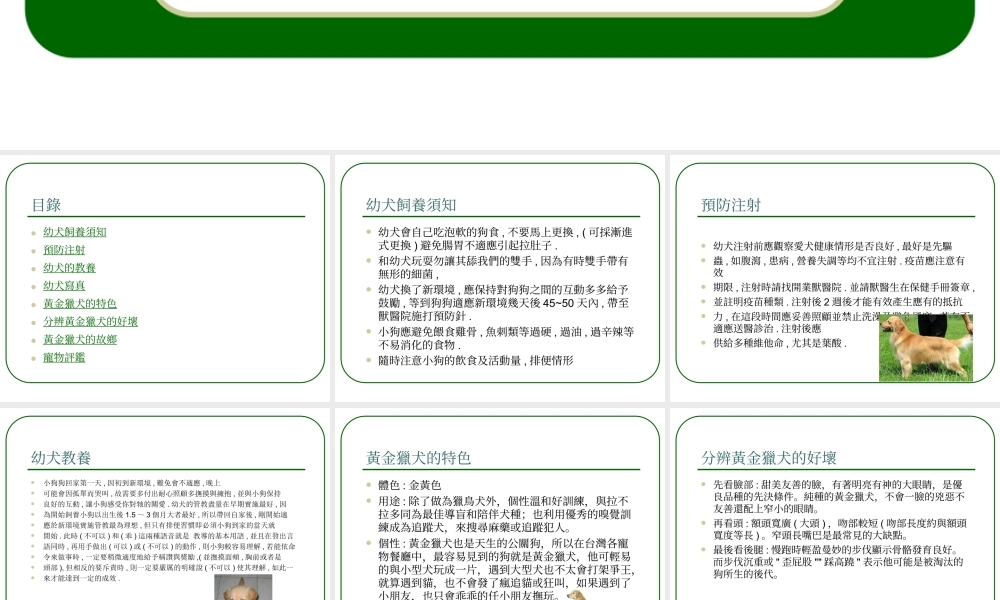Open the 幼犬飼養須知 link in 目錄

click(x=74, y=232)
